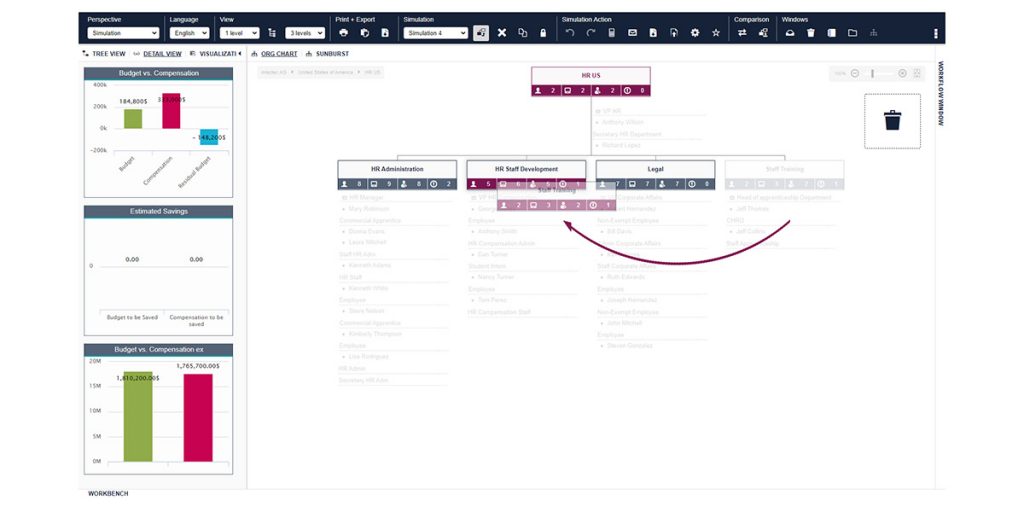Image resolution: width=1024 pixels, height=512 pixels.
Task: Click the zoom slider handle in the chart
Action: 873,74
